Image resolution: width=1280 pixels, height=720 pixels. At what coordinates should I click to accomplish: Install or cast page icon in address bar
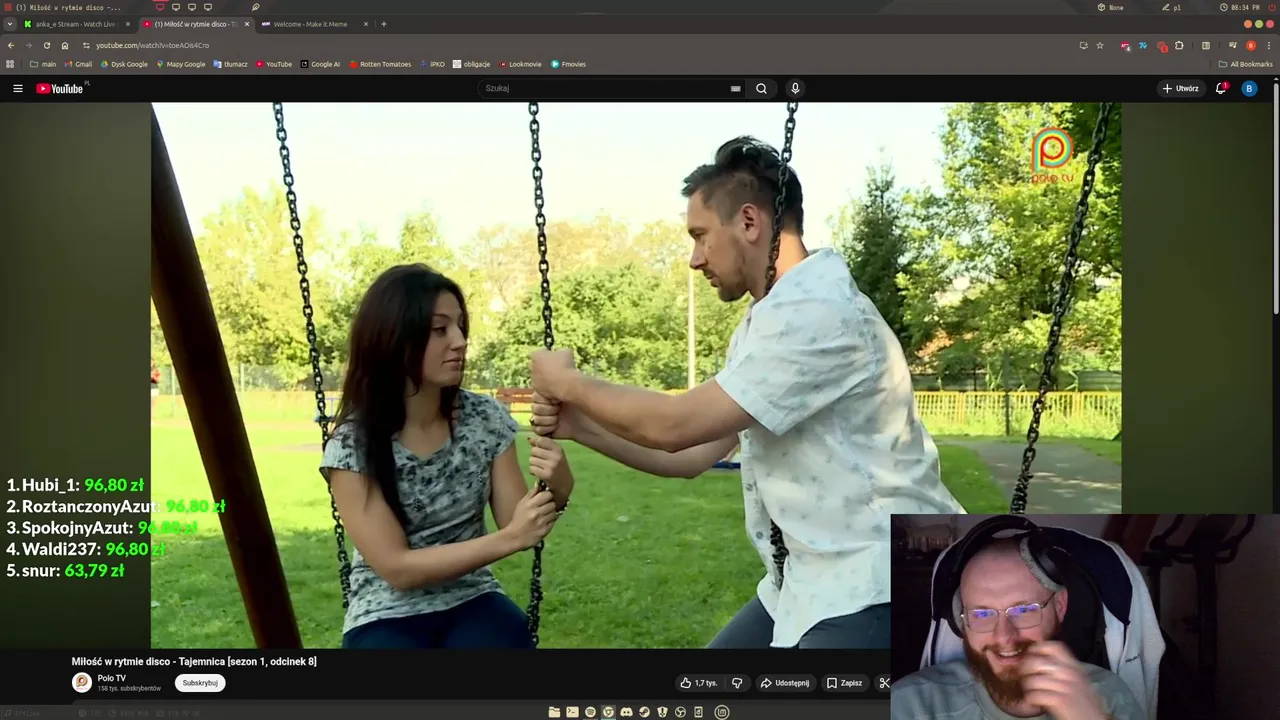pos(1083,45)
